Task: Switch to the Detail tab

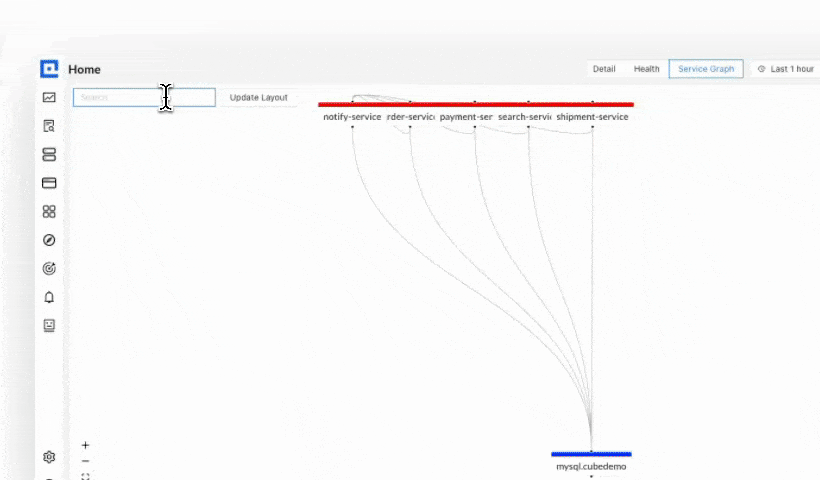Action: 604,69
